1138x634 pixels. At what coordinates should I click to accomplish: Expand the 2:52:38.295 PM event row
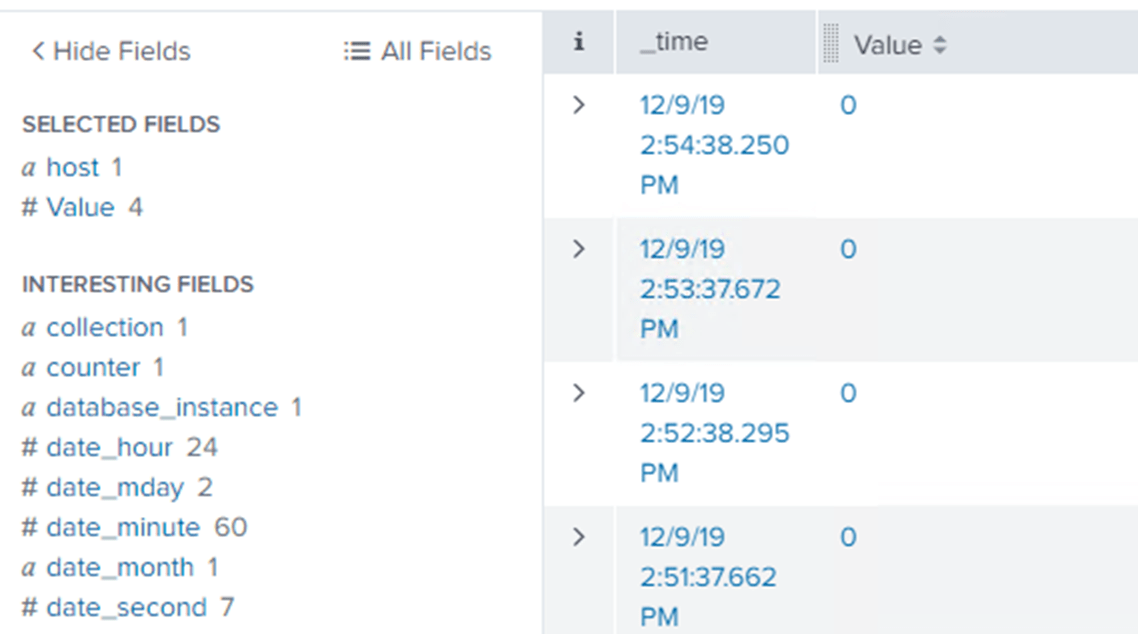[x=578, y=393]
